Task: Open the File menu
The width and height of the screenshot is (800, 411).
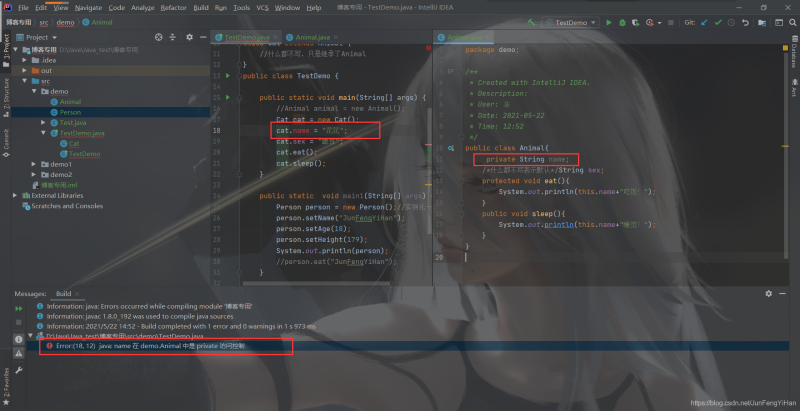Action: (x=23, y=8)
